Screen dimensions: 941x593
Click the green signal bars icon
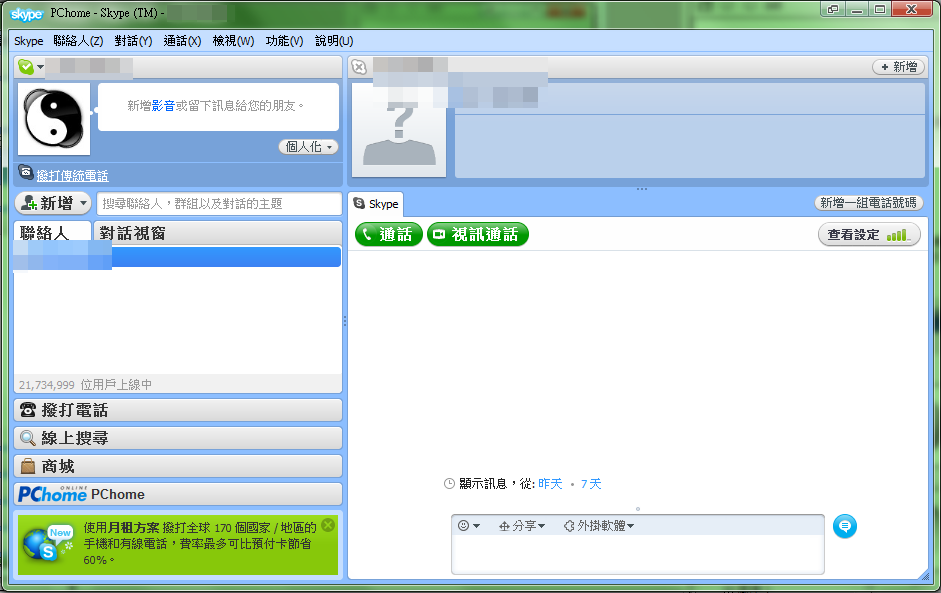tap(897, 235)
